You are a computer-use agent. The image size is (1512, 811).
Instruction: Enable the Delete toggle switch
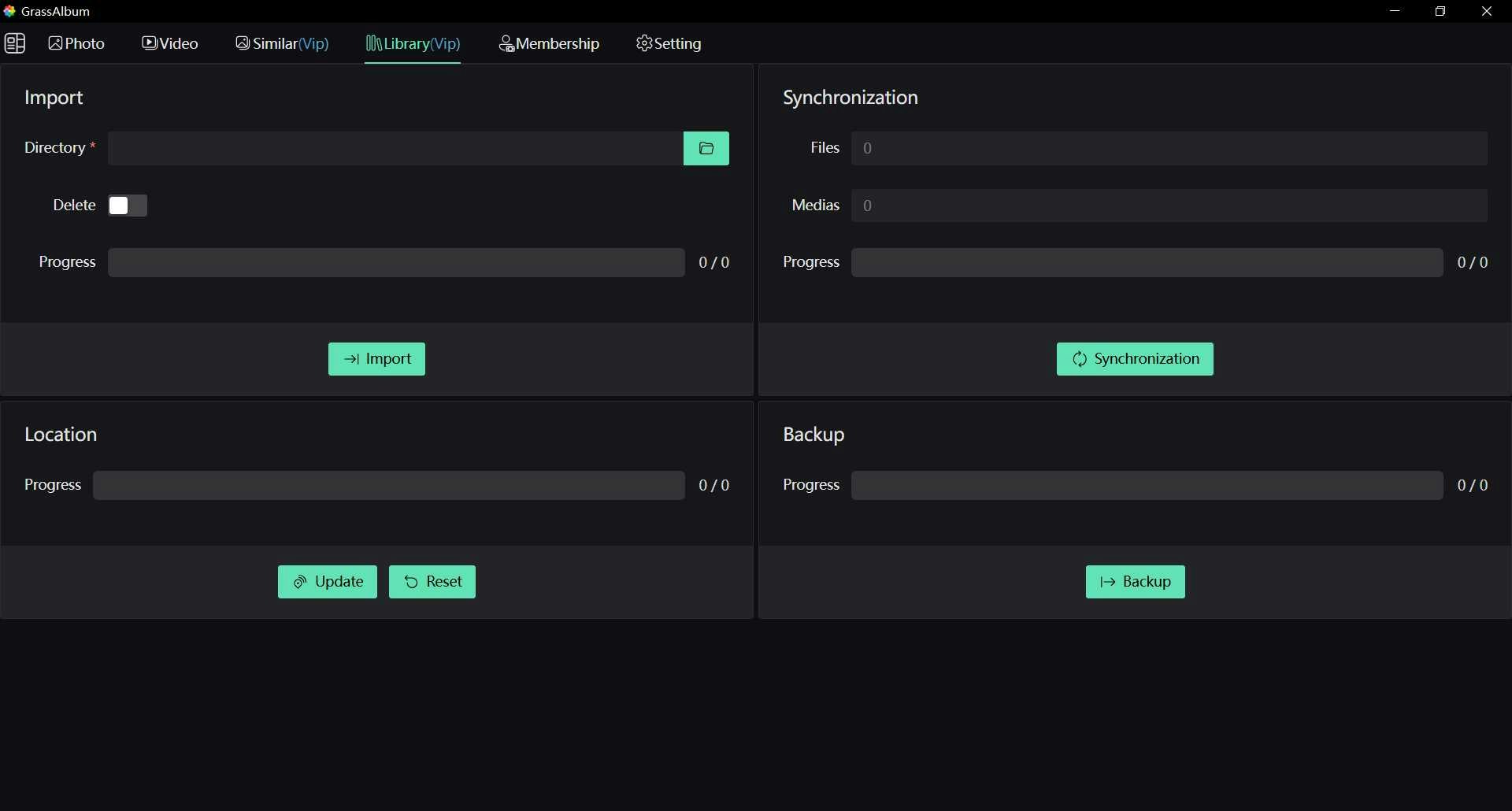[x=127, y=205]
